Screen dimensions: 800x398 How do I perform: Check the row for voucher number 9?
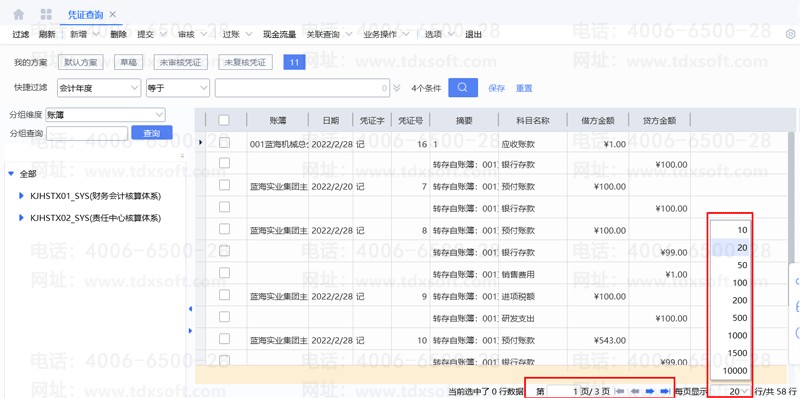(x=224, y=295)
